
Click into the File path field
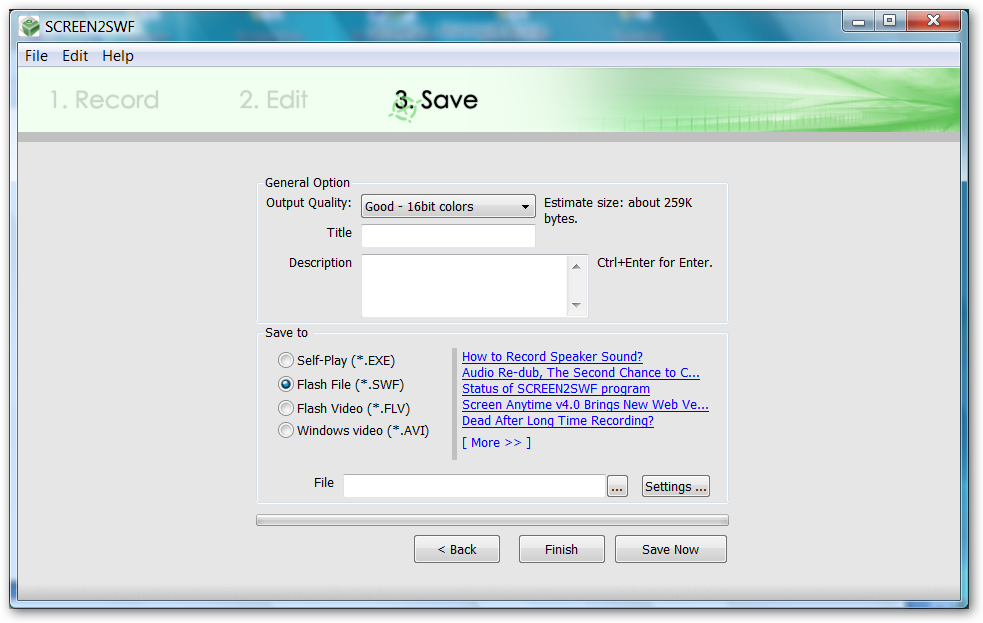[474, 486]
